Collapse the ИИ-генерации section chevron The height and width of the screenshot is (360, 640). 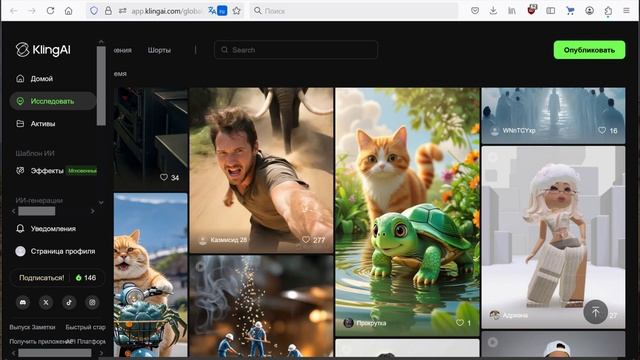(x=101, y=202)
